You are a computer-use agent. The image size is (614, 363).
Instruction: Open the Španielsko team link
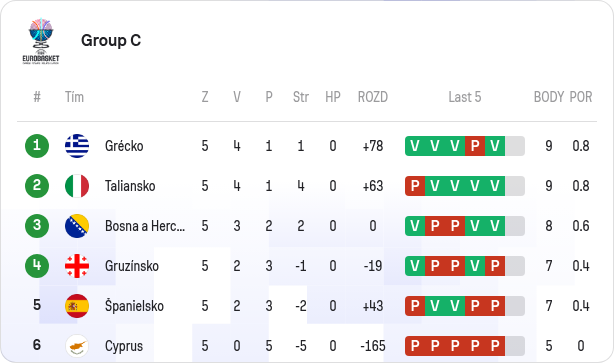[134, 306]
